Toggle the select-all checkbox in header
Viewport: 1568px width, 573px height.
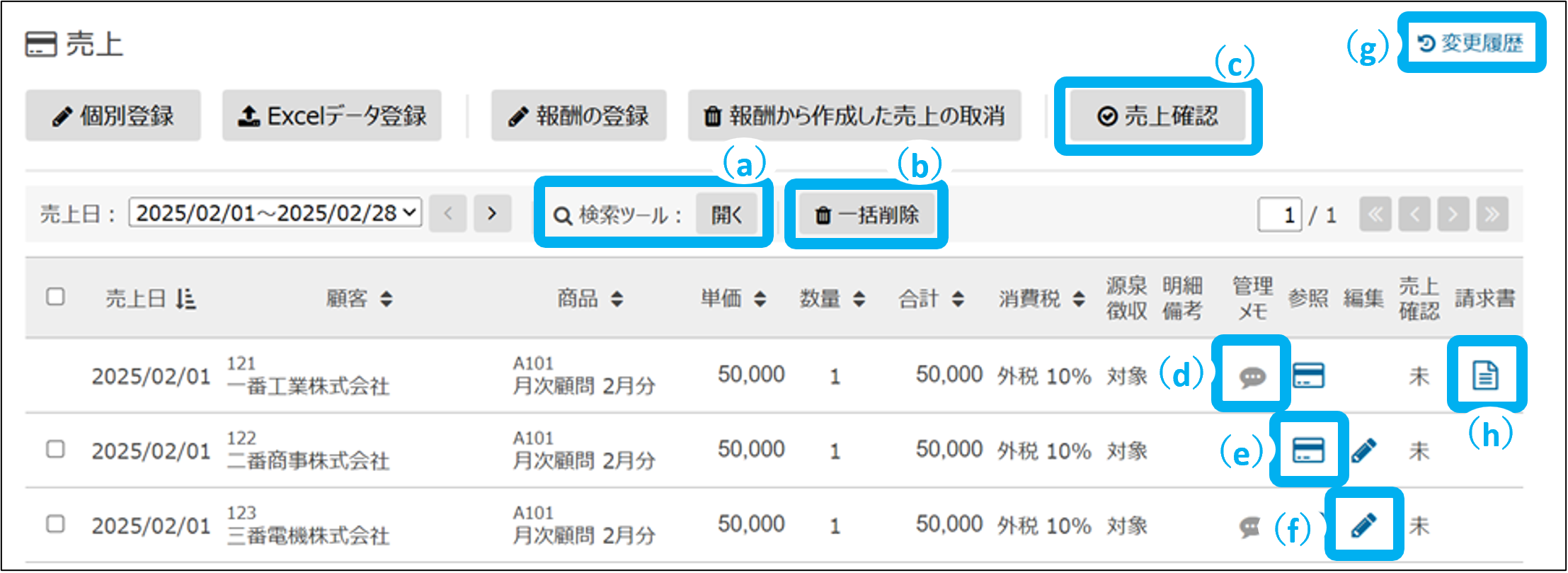[55, 297]
